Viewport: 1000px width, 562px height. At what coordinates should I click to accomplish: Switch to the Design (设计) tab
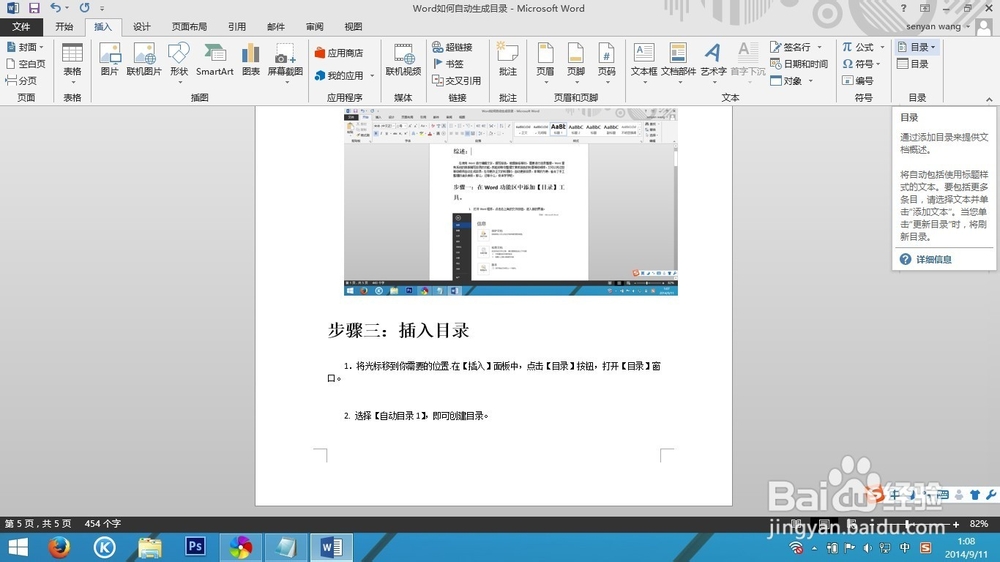click(142, 27)
